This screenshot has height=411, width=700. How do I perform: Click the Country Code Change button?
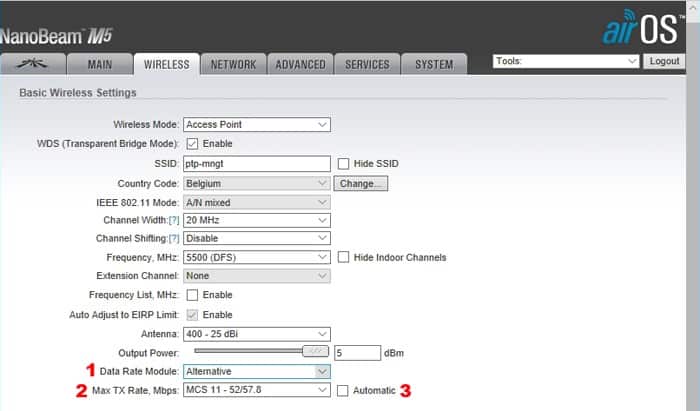point(361,183)
